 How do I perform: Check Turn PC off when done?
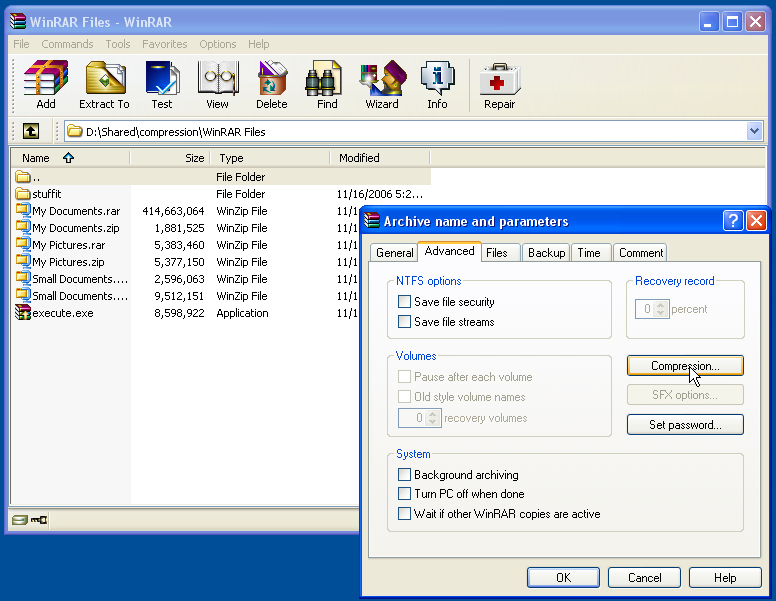[x=404, y=494]
